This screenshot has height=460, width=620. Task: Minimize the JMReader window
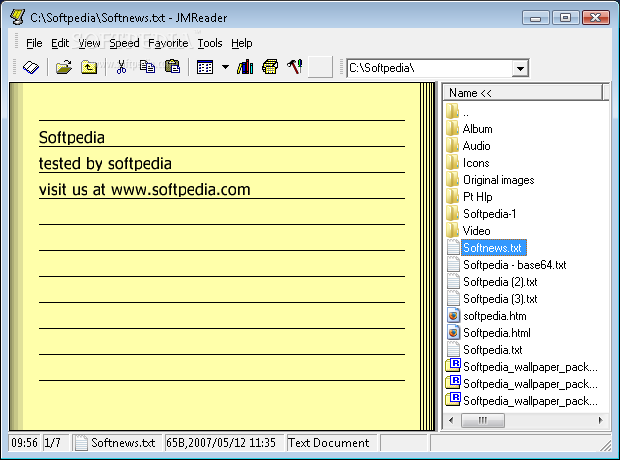(x=536, y=18)
